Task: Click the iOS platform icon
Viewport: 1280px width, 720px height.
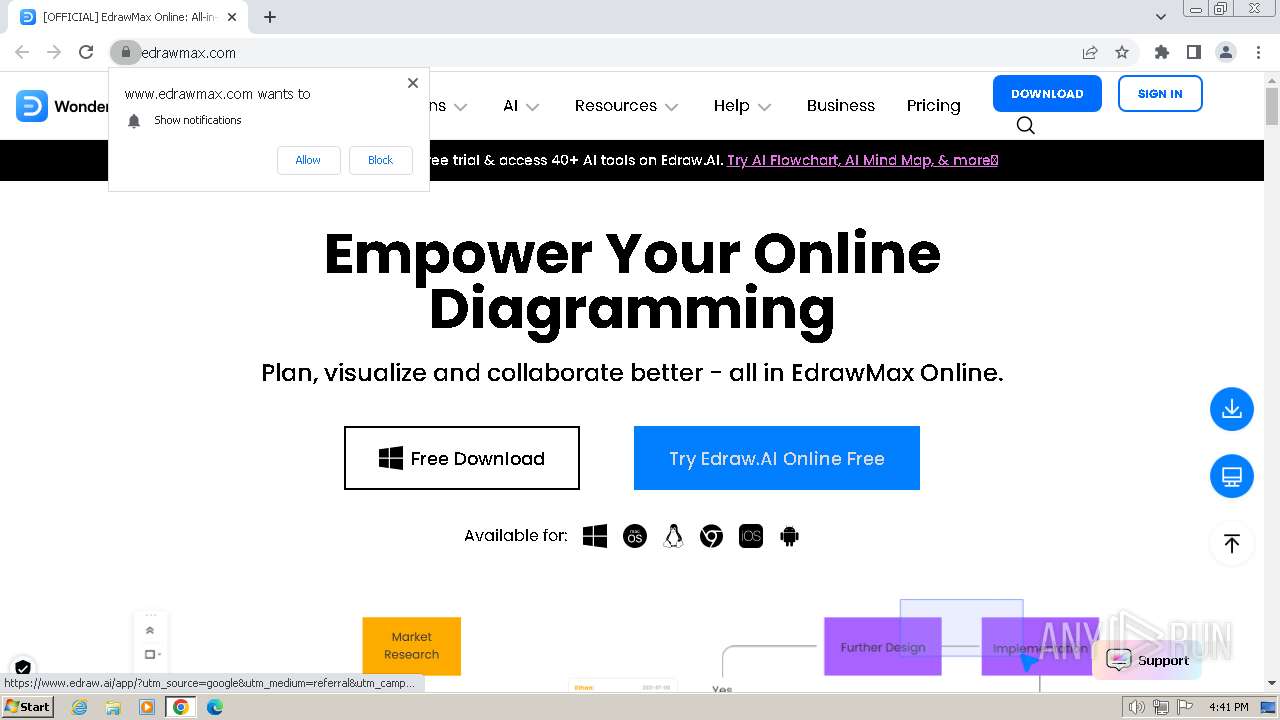Action: [751, 536]
